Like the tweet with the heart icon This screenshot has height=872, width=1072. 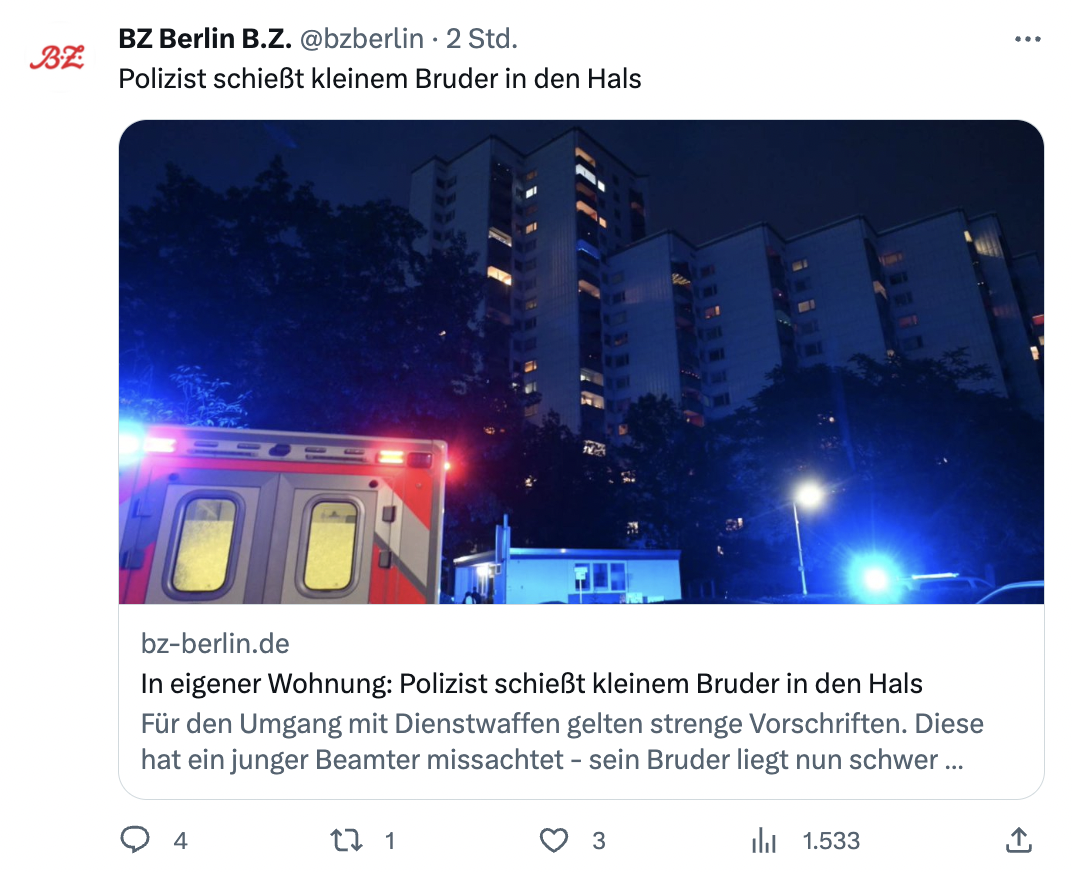click(554, 840)
